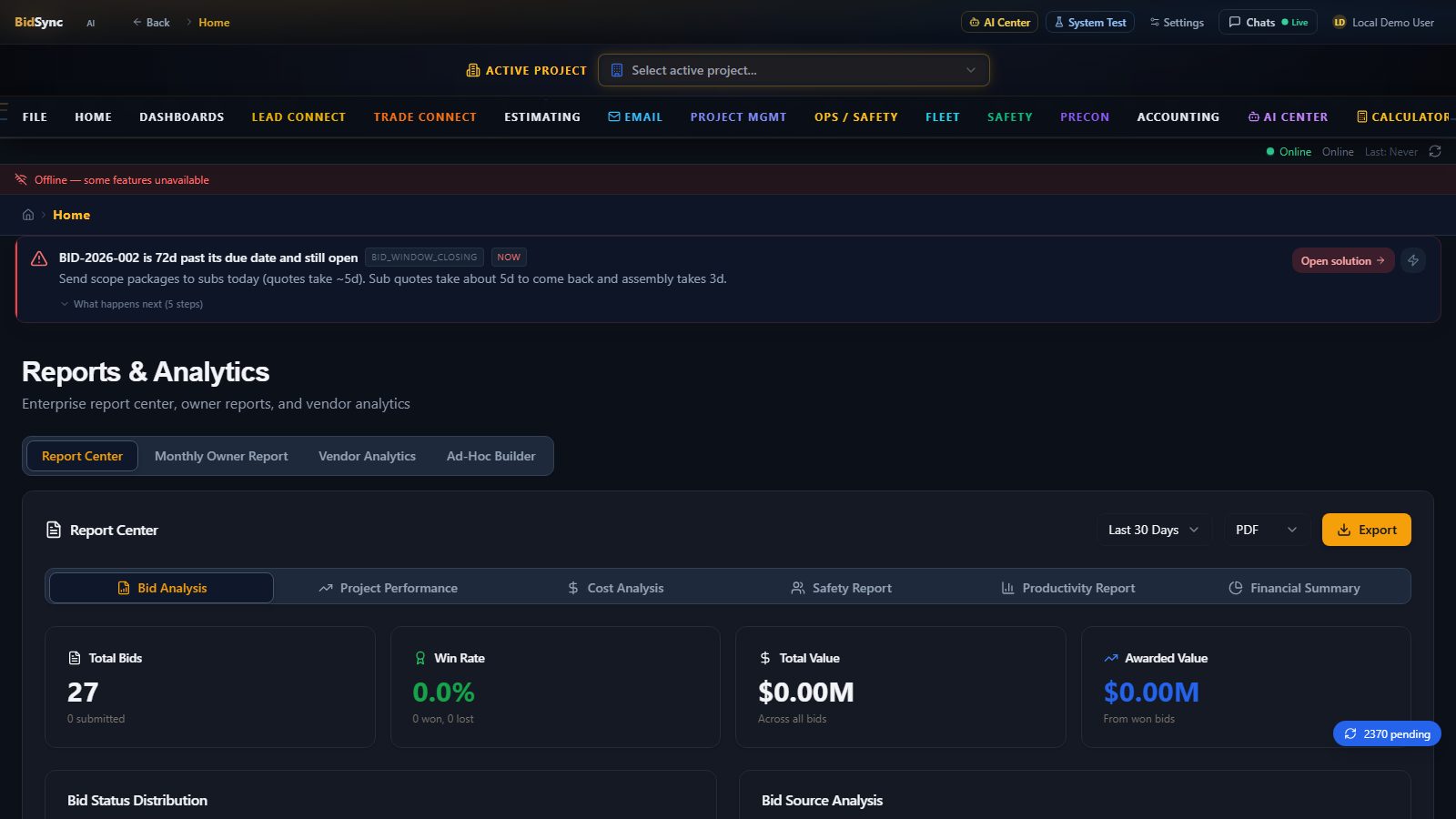Click the sync refresh icon near Last: Never
This screenshot has width=1456, height=819.
(1435, 152)
